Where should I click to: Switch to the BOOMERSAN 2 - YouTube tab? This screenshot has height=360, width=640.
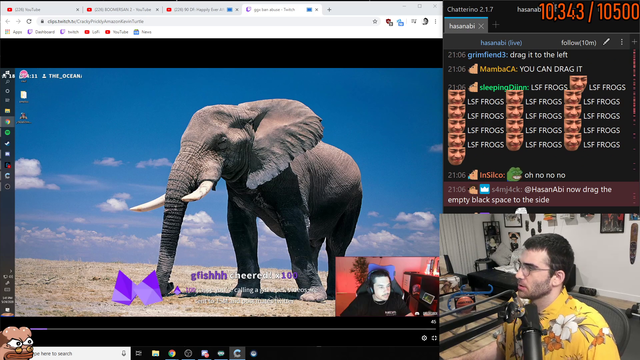[122, 9]
